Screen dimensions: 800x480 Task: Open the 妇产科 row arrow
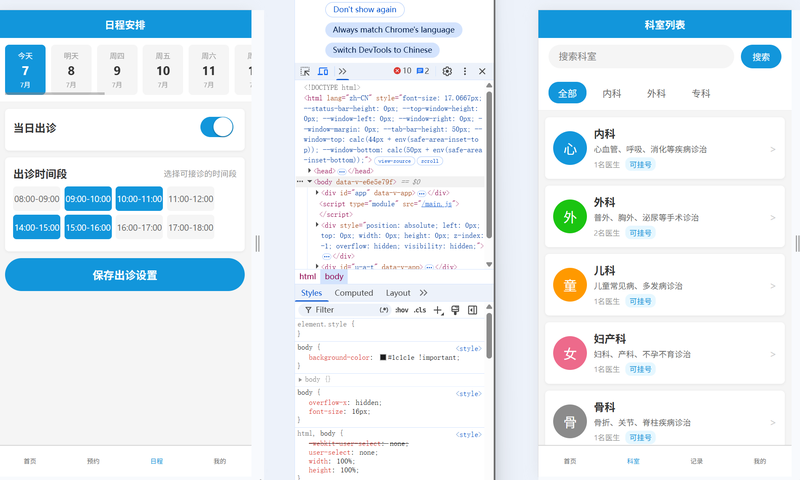773,354
